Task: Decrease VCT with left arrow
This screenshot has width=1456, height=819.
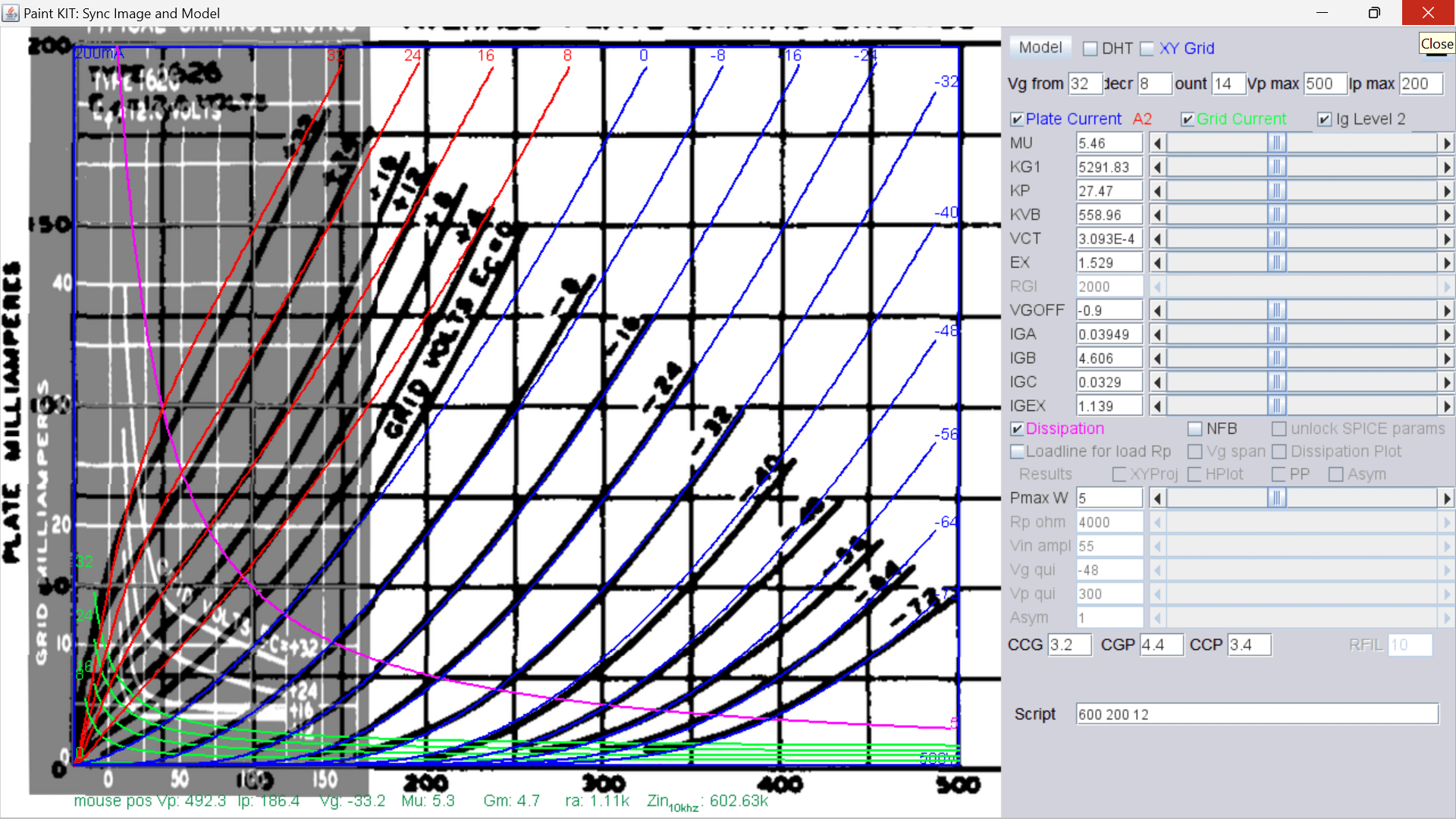Action: 1157,239
